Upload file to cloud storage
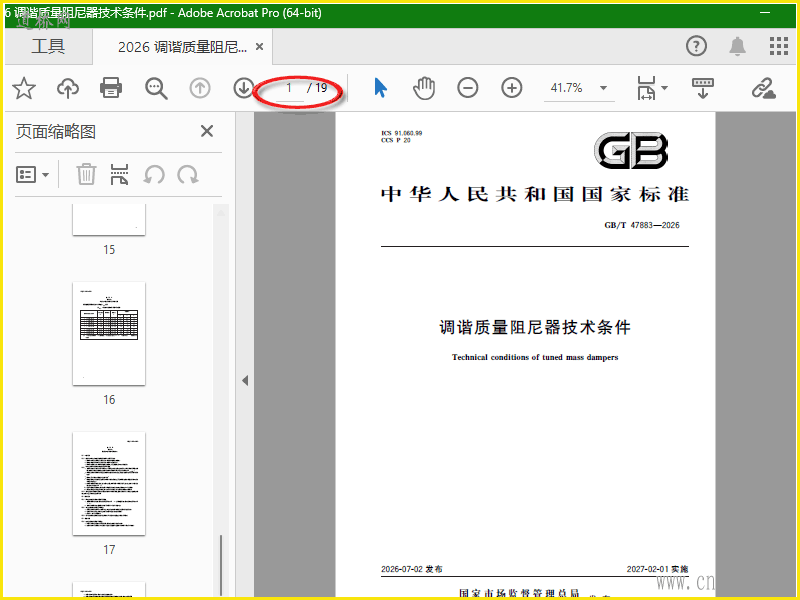The height and width of the screenshot is (600, 800). (x=67, y=88)
